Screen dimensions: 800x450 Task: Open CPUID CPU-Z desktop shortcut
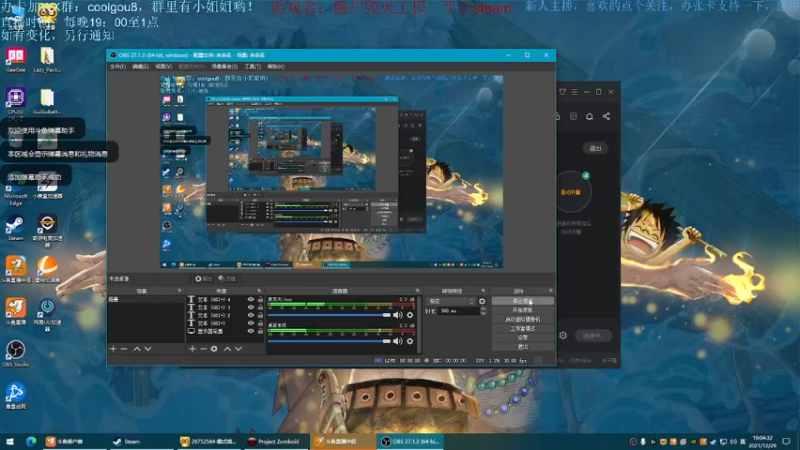[x=16, y=102]
